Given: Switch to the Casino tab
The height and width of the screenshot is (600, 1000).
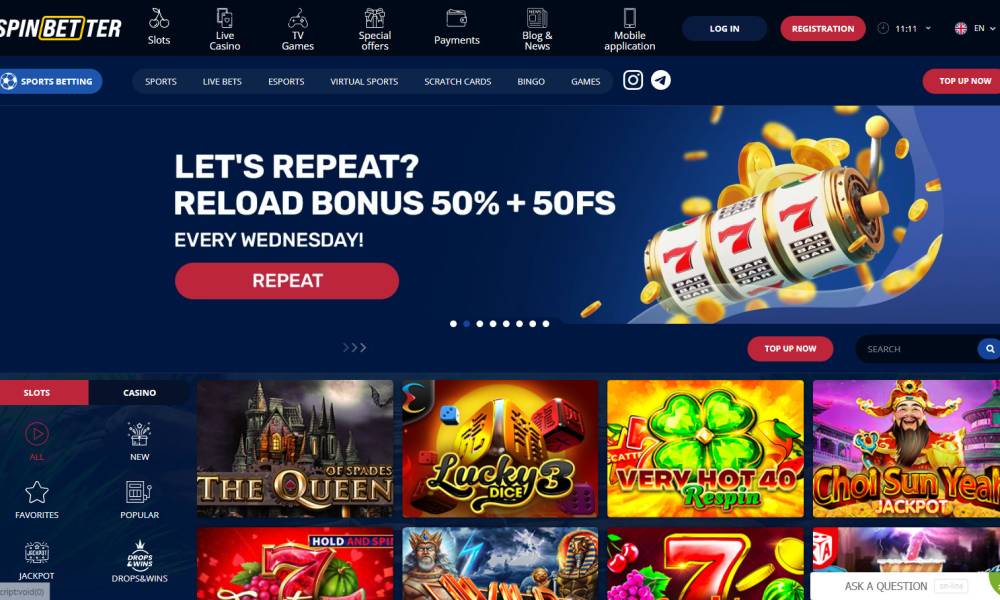Looking at the screenshot, I should tap(139, 393).
